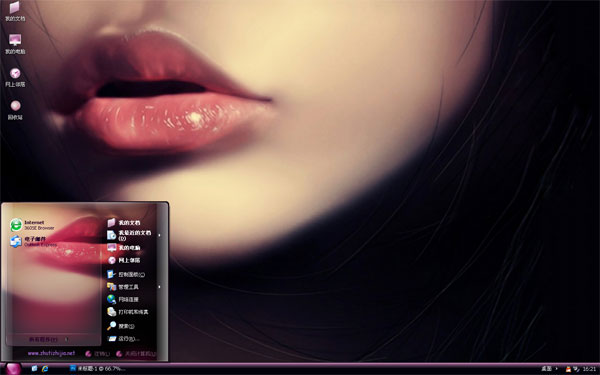Click the pink Start orb button
The height and width of the screenshot is (375, 600).
click(x=13, y=369)
